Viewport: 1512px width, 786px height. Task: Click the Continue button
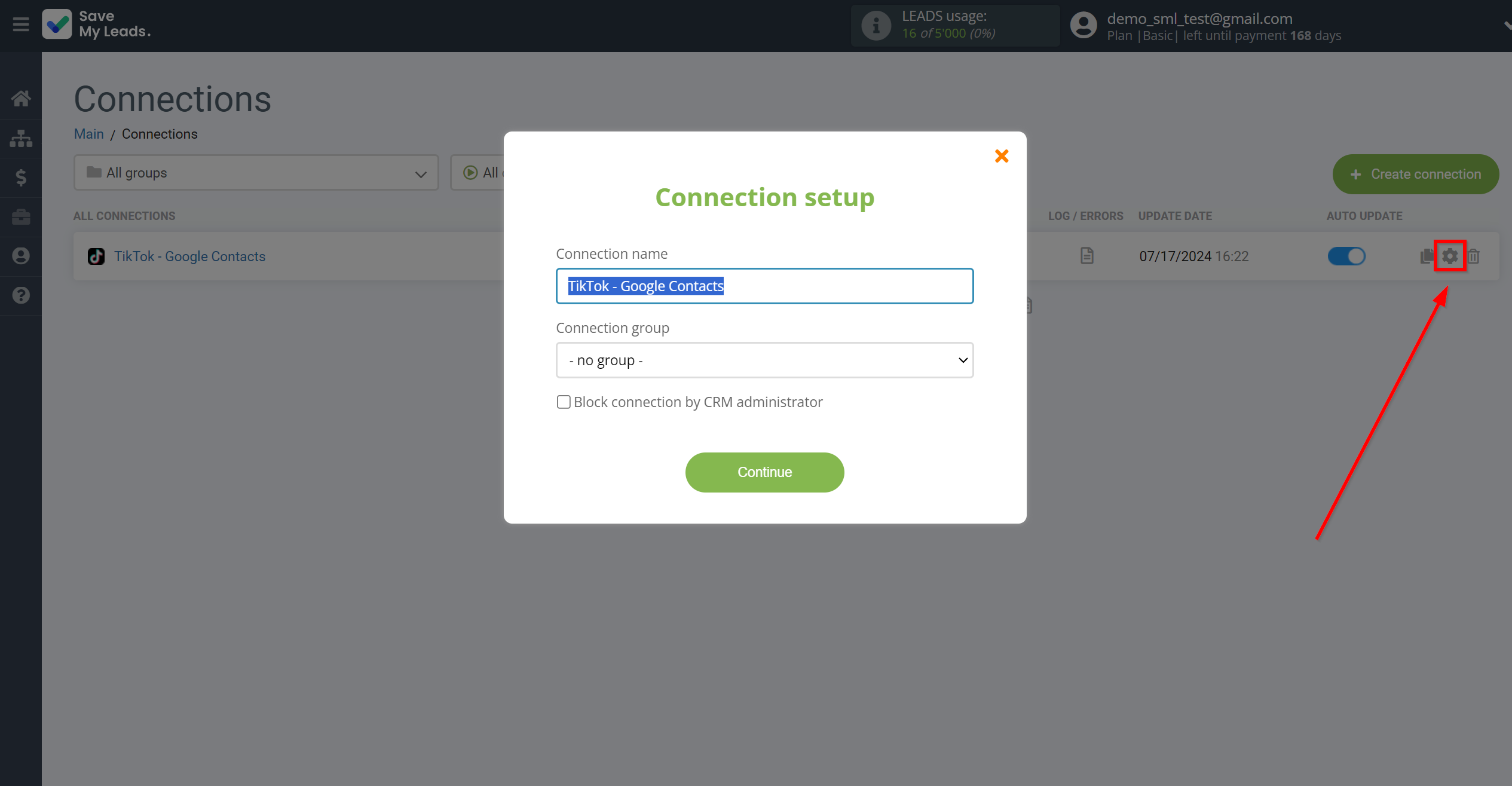click(764, 472)
